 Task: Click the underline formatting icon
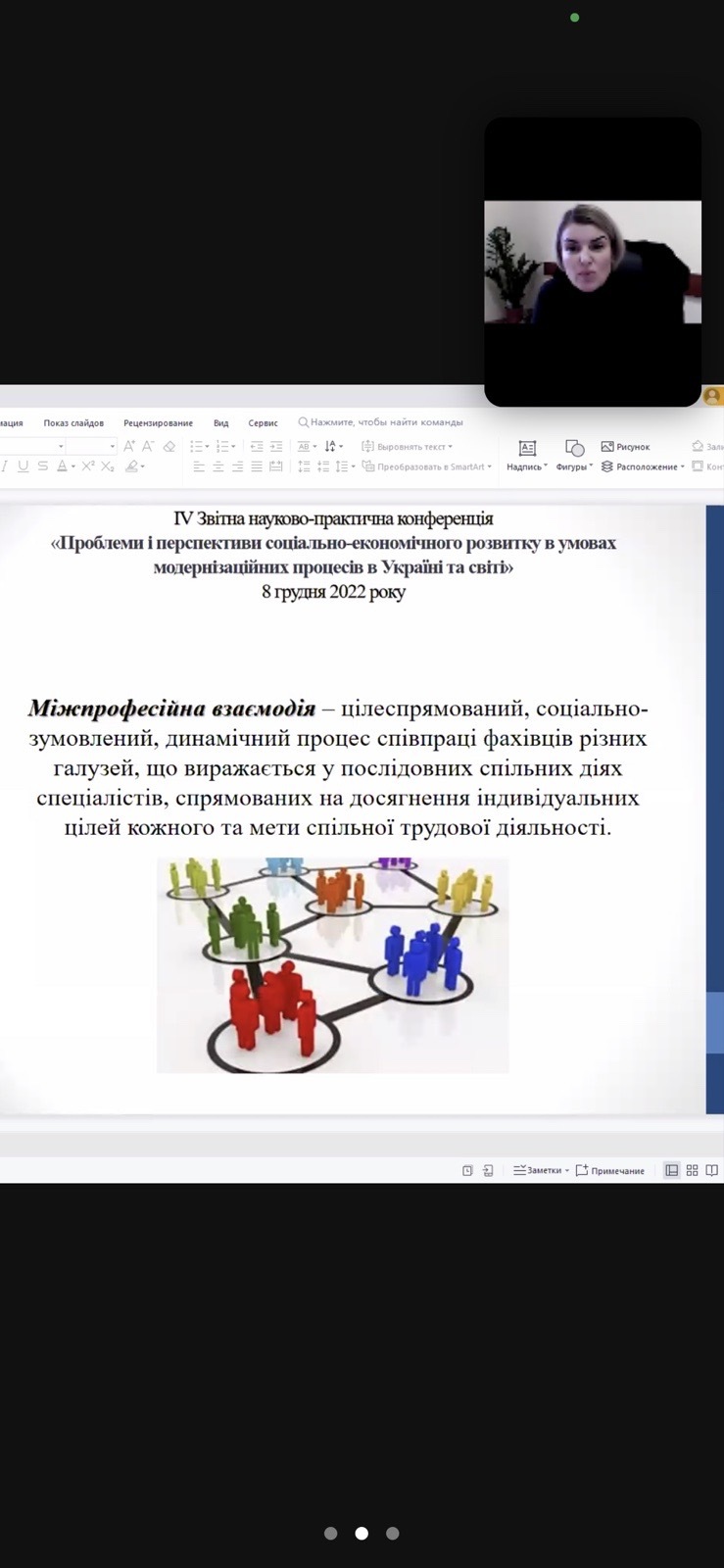pos(23,466)
